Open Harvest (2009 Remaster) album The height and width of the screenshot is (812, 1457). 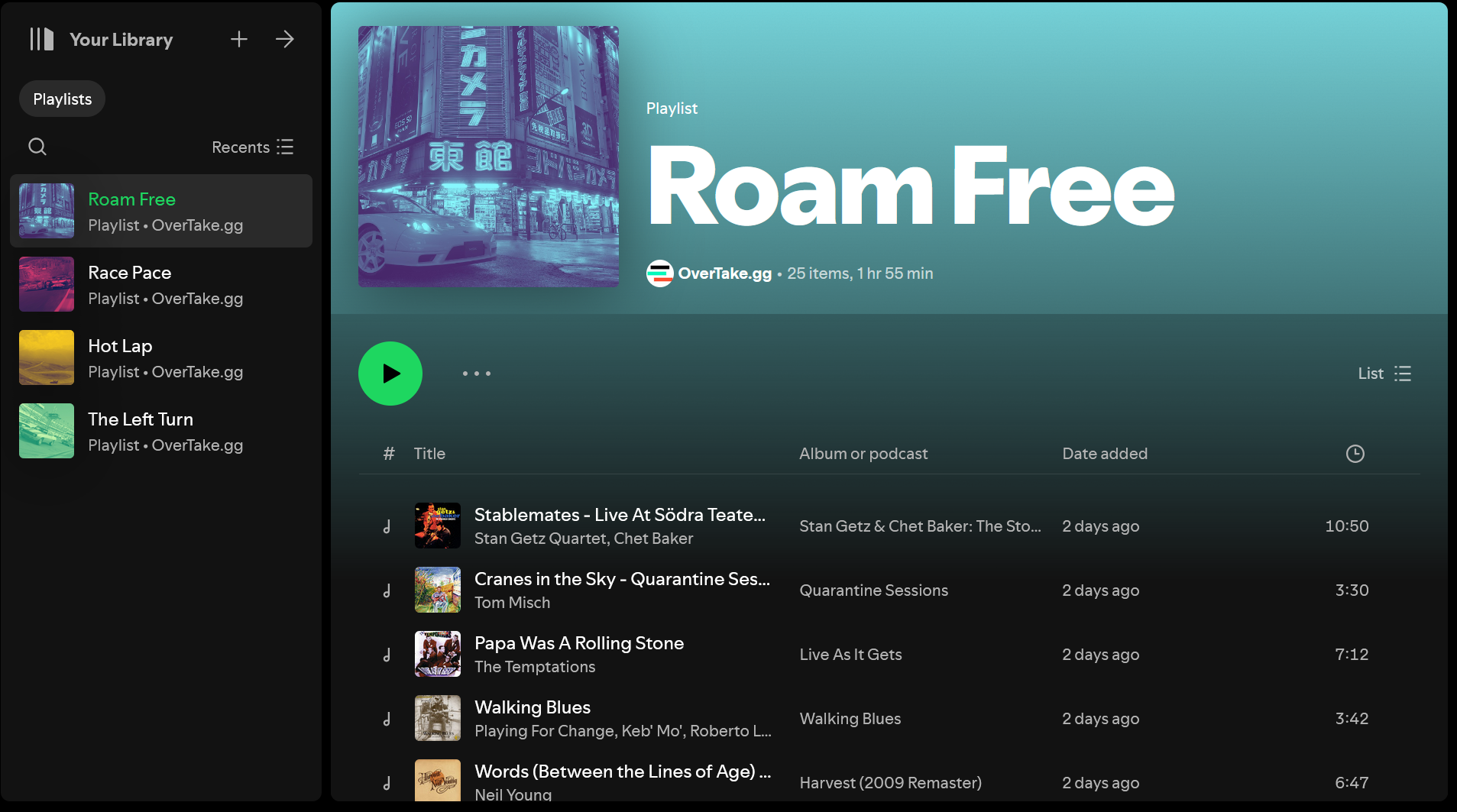point(890,783)
